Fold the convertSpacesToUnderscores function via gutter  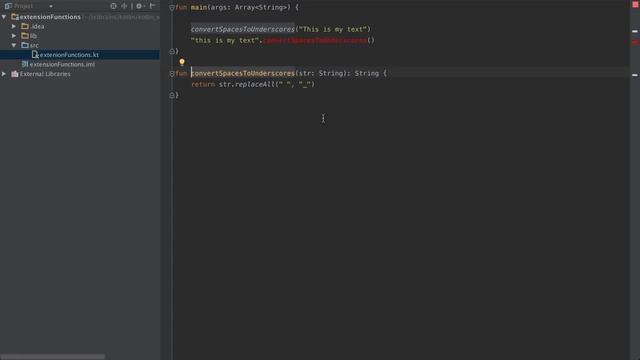(x=172, y=73)
